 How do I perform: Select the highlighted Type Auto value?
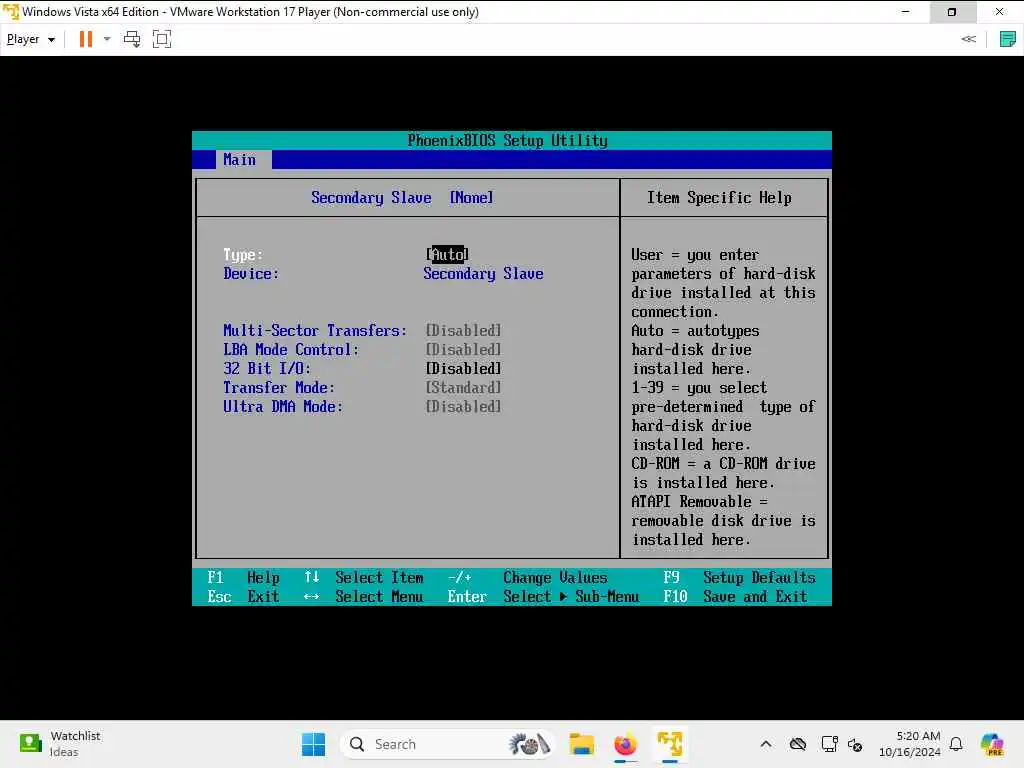pyautogui.click(x=447, y=254)
